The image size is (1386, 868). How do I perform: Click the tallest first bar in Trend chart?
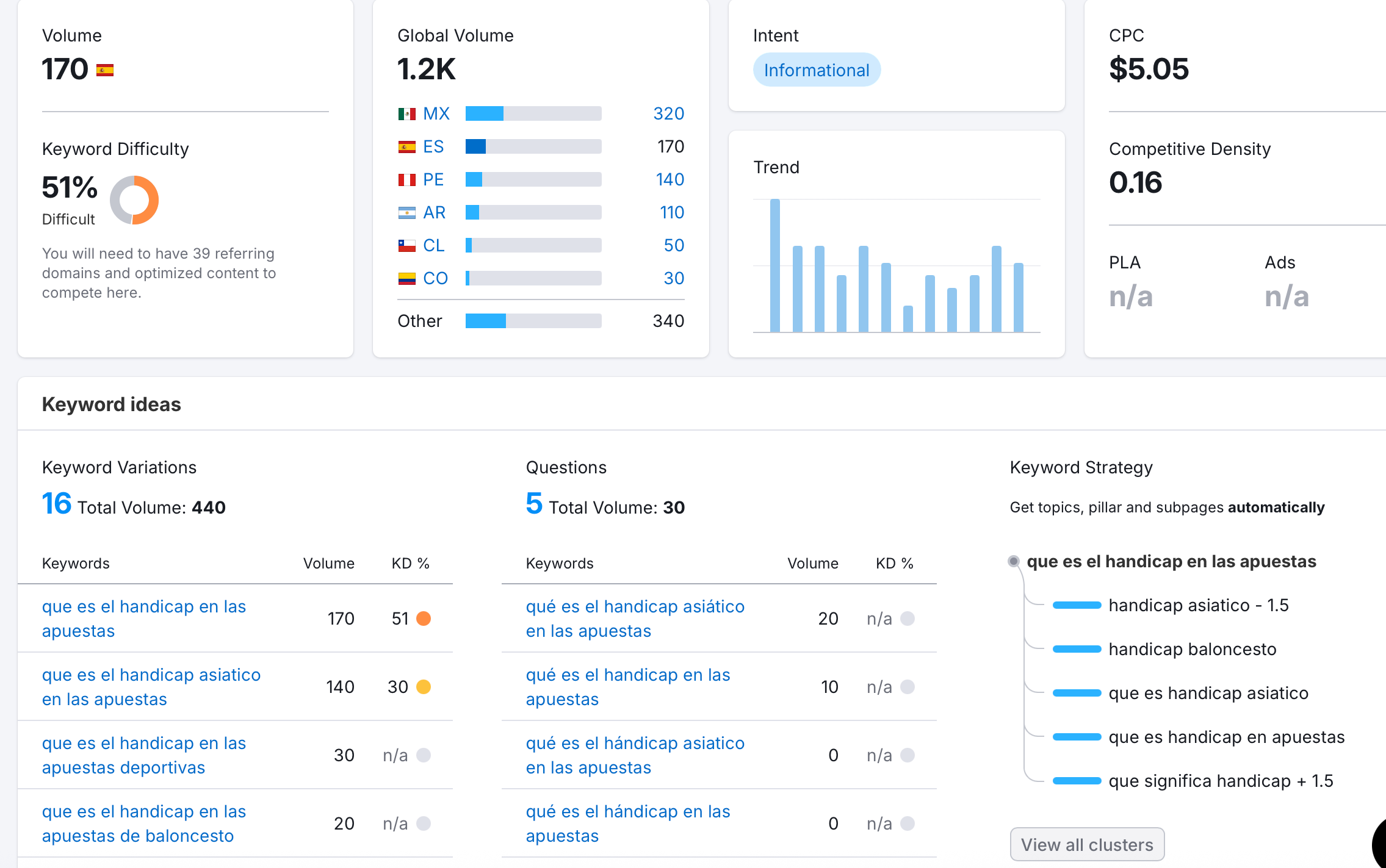tap(775, 266)
